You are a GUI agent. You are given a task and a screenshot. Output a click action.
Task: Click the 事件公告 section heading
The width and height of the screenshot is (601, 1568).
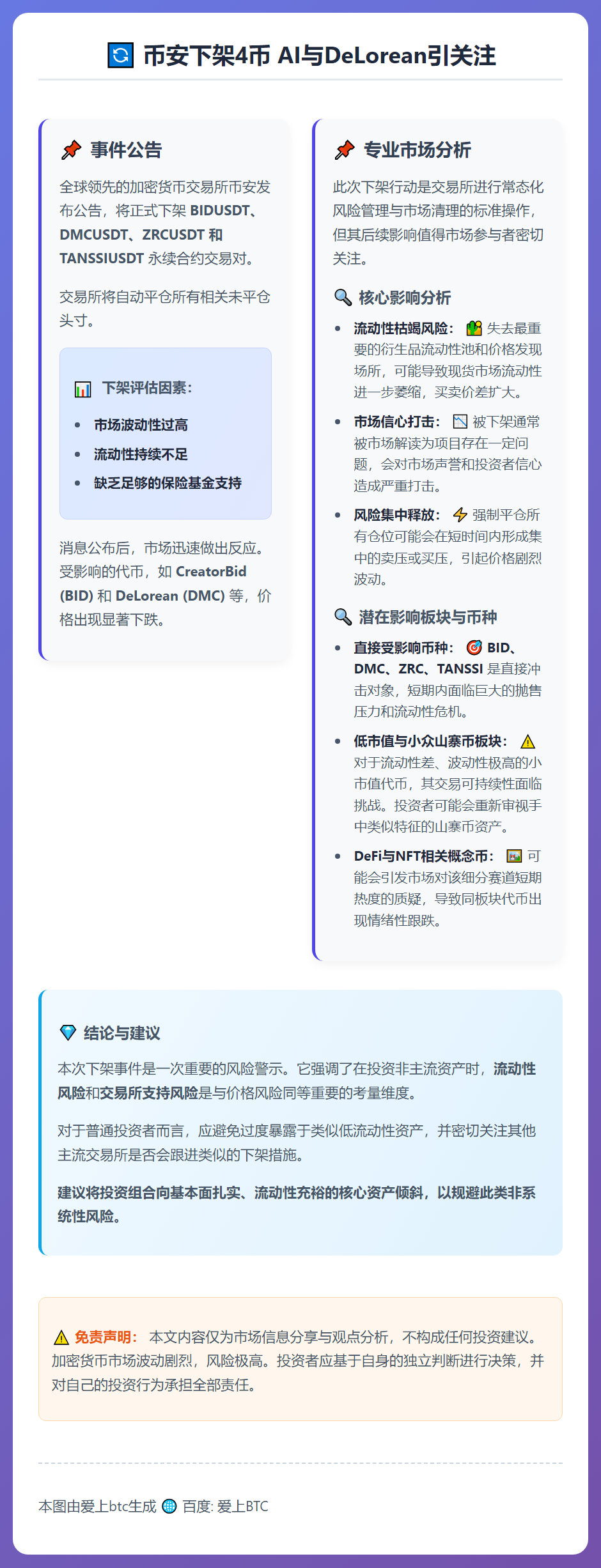(126, 150)
